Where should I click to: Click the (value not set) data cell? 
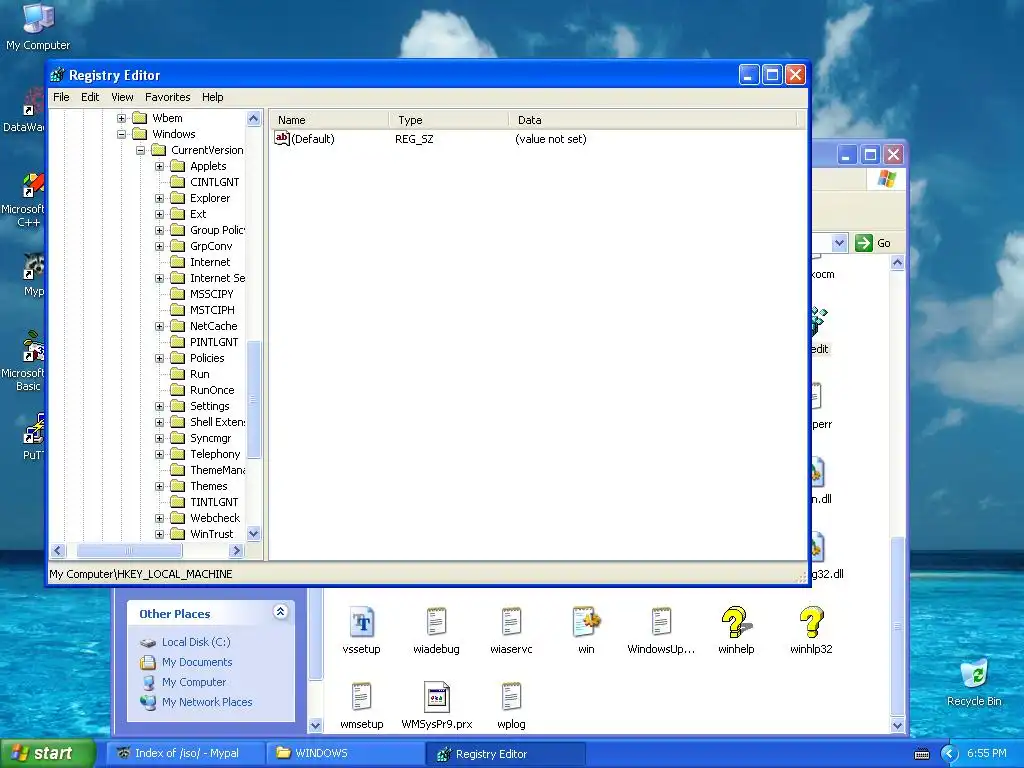click(551, 139)
